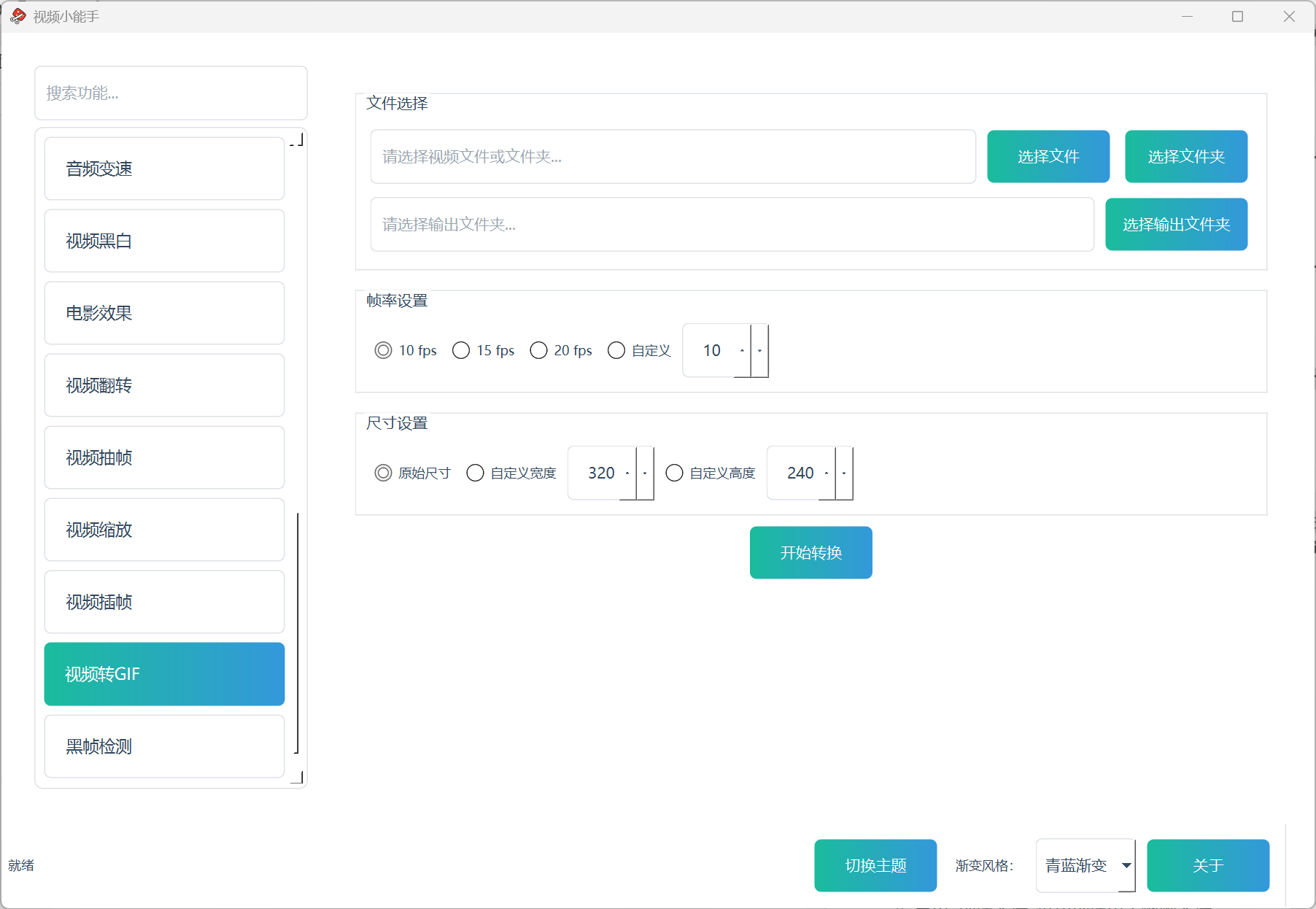
Task: Open the 关于 about button
Action: coord(1208,866)
